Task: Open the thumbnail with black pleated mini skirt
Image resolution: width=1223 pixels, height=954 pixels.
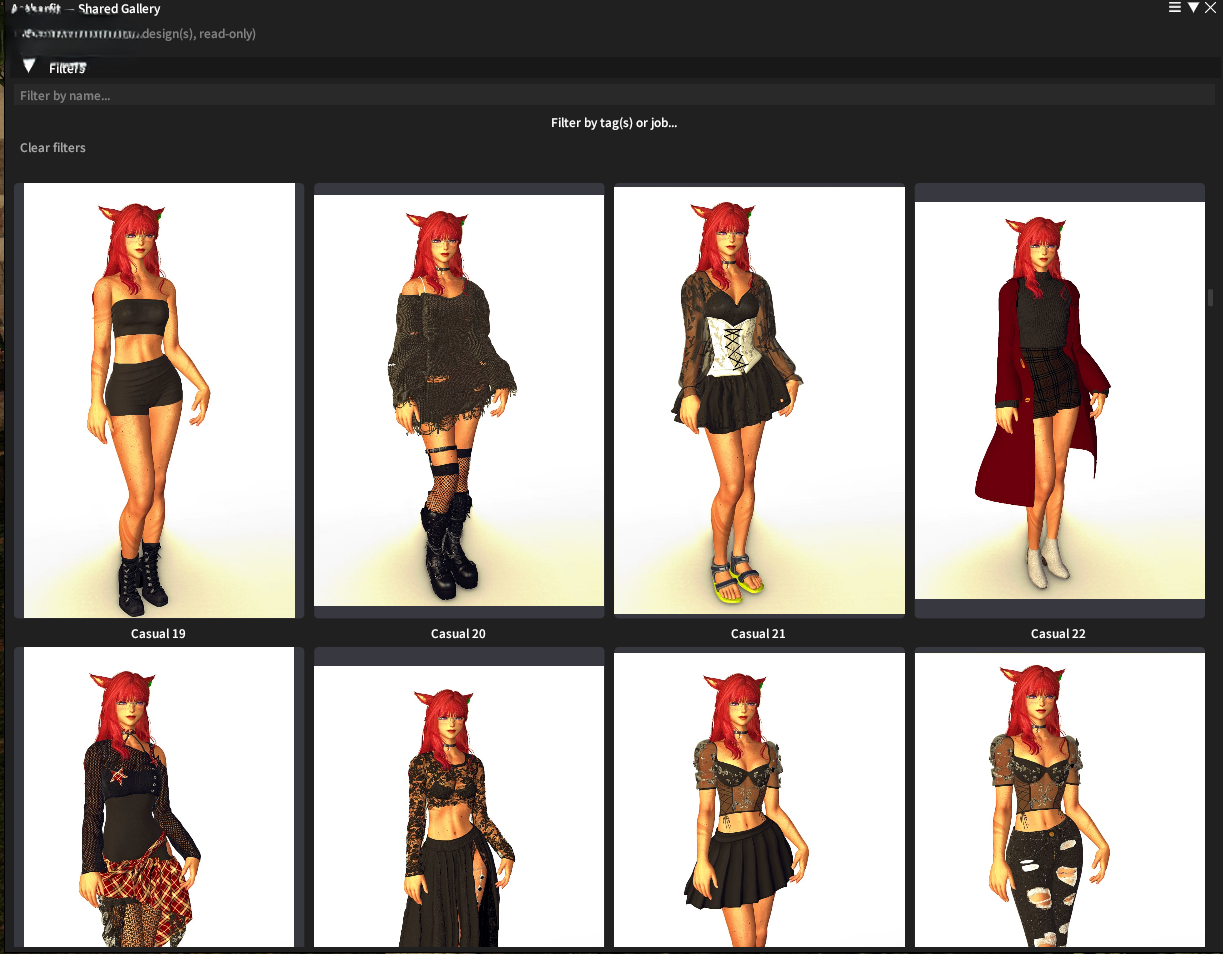Action: tap(759, 796)
